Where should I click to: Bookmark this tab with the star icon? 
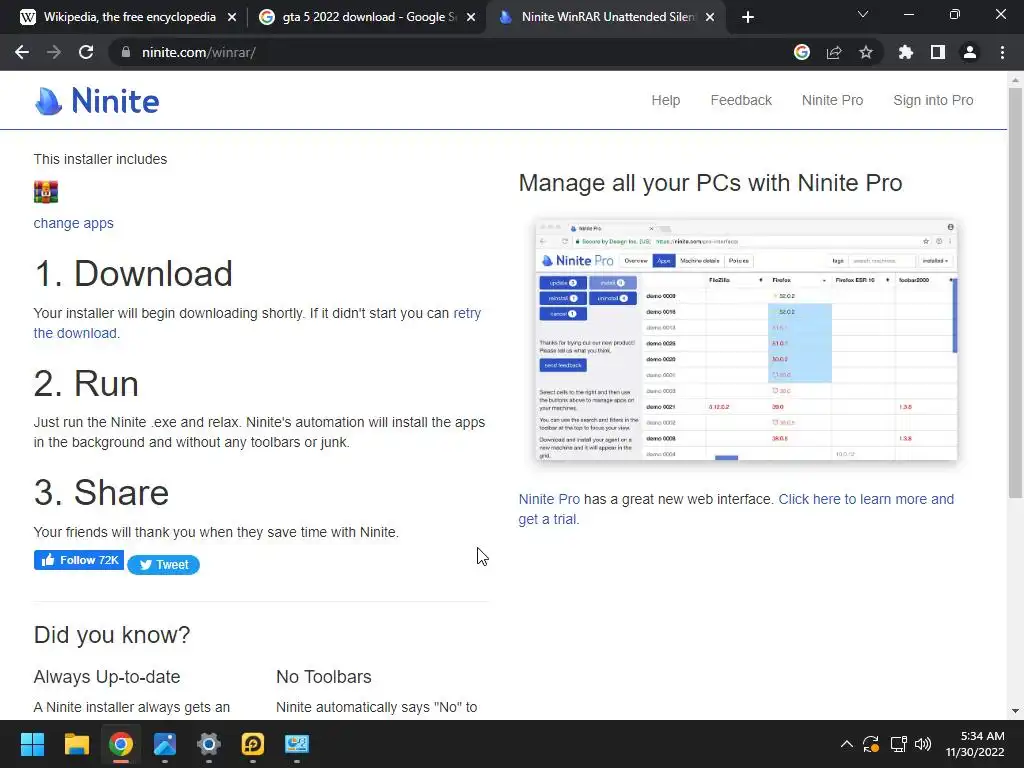pyautogui.click(x=866, y=52)
